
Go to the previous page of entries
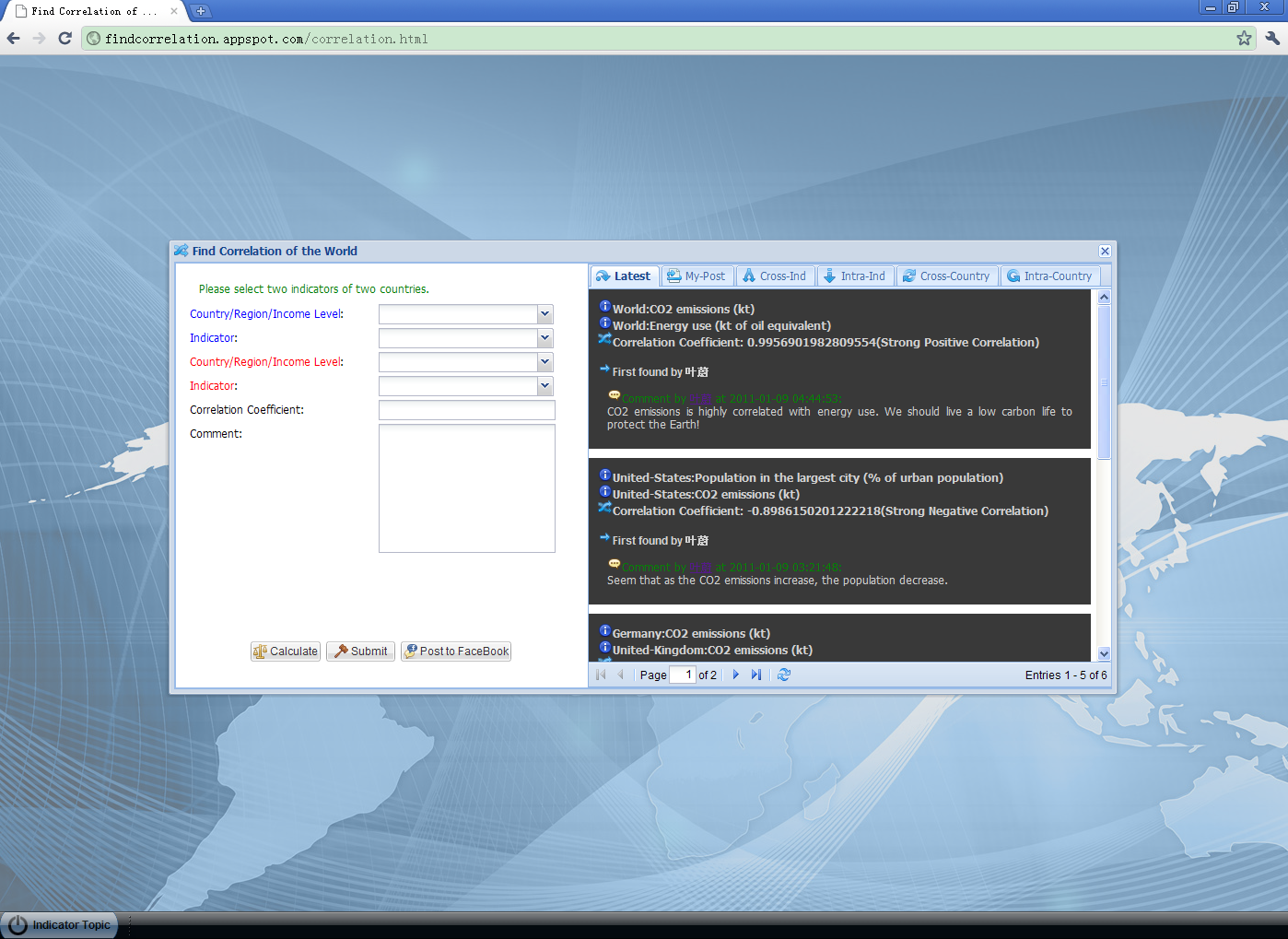(x=621, y=675)
